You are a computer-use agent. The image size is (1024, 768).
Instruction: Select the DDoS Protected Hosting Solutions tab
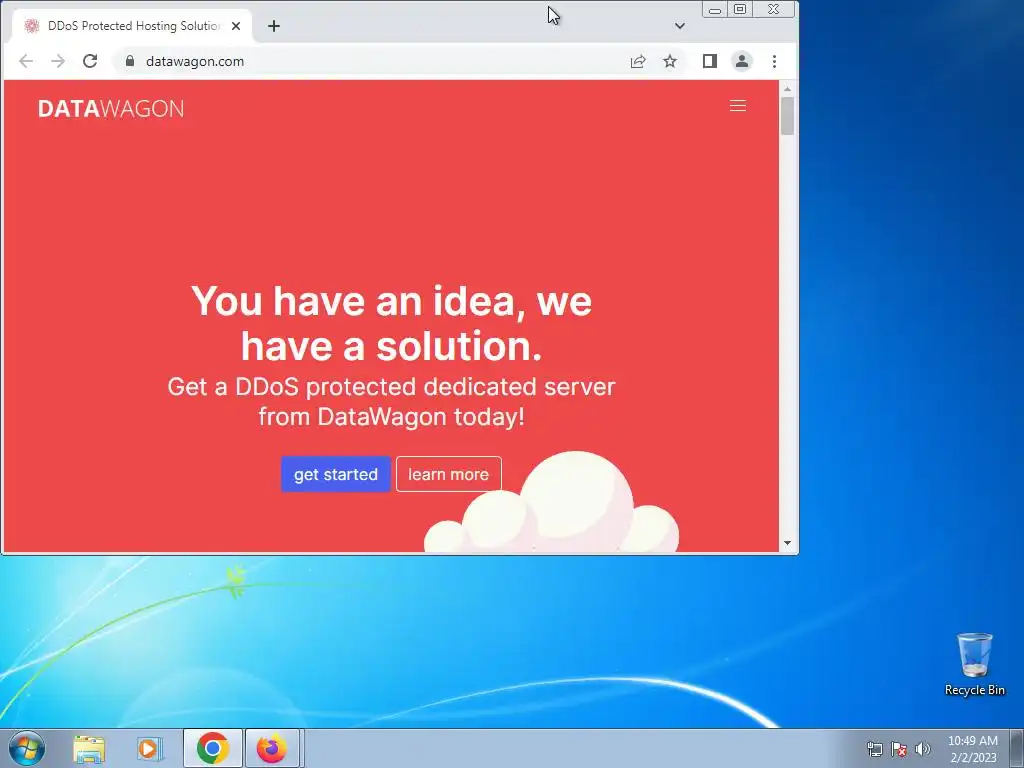[133, 26]
